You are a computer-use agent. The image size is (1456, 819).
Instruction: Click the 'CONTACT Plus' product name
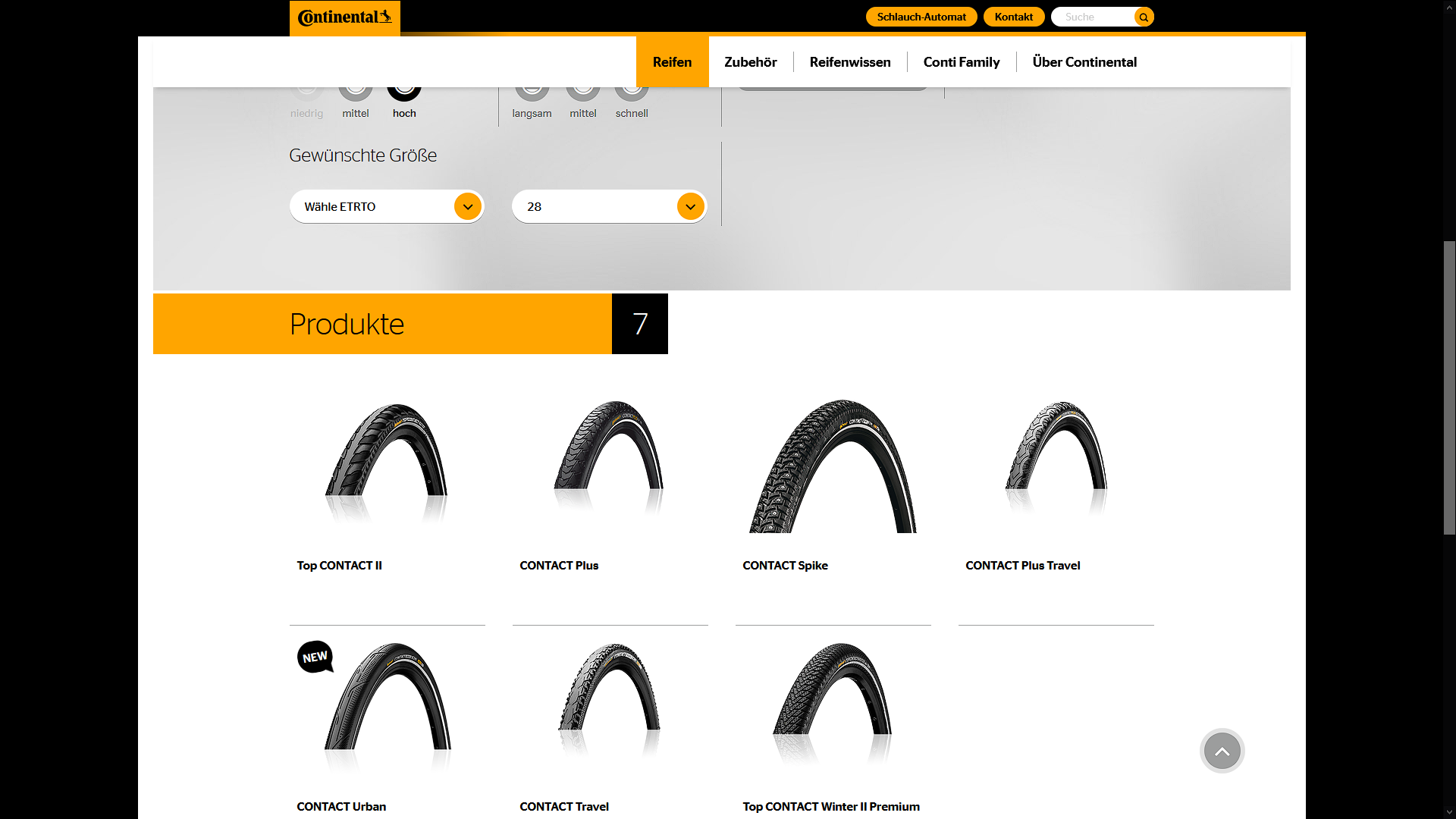tap(559, 566)
